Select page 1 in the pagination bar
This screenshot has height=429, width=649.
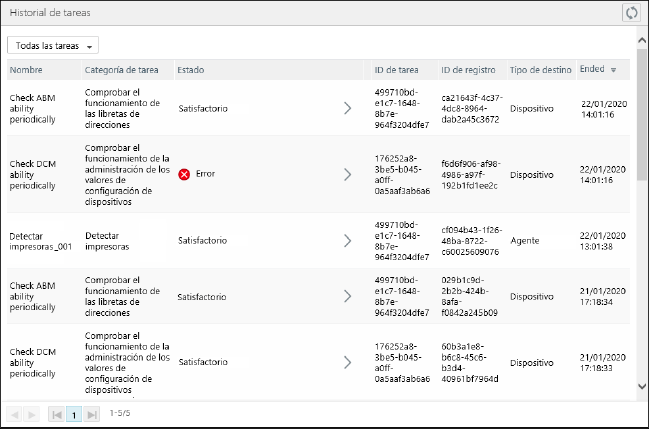(74, 413)
